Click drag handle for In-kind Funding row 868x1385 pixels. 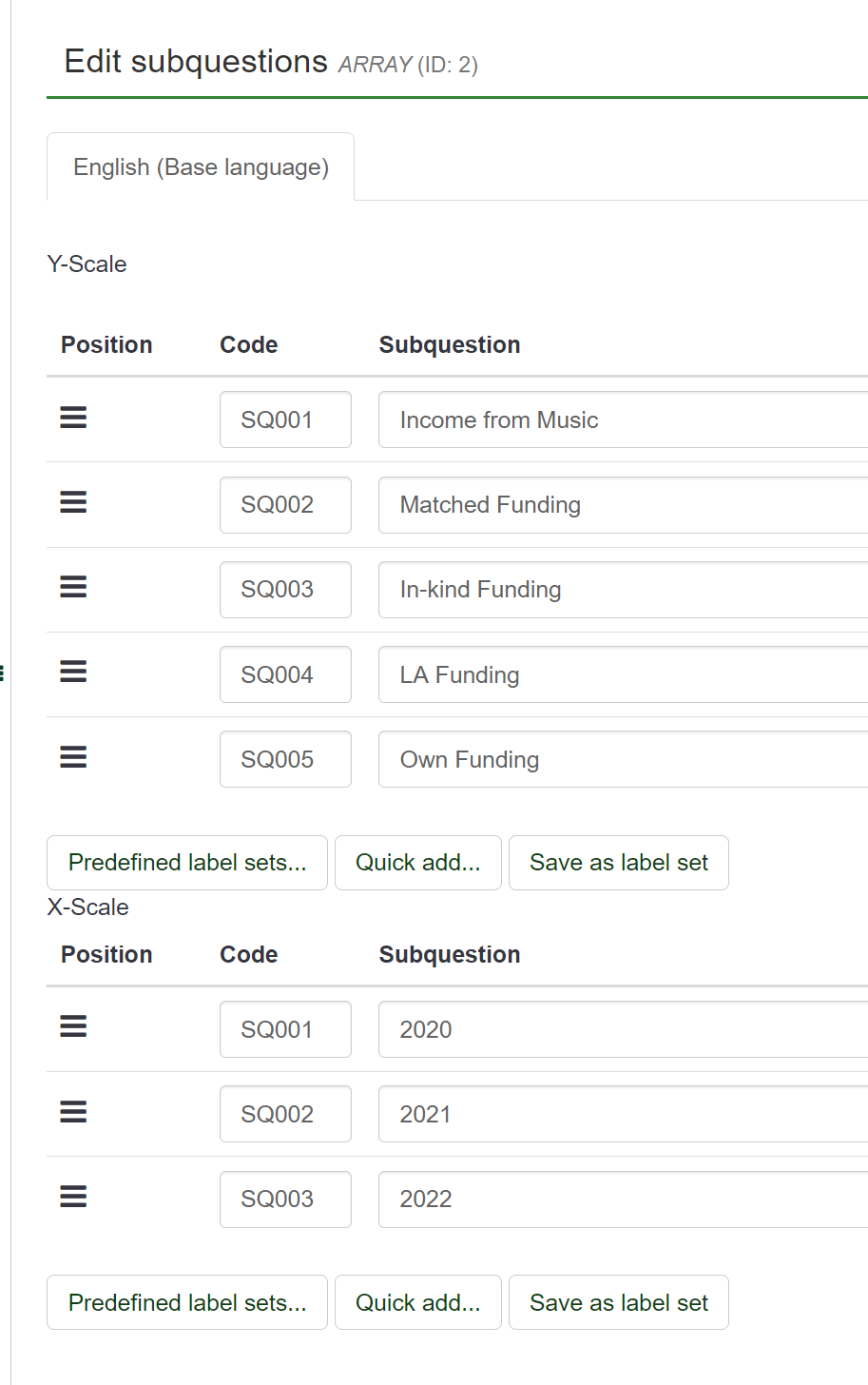tap(73, 587)
